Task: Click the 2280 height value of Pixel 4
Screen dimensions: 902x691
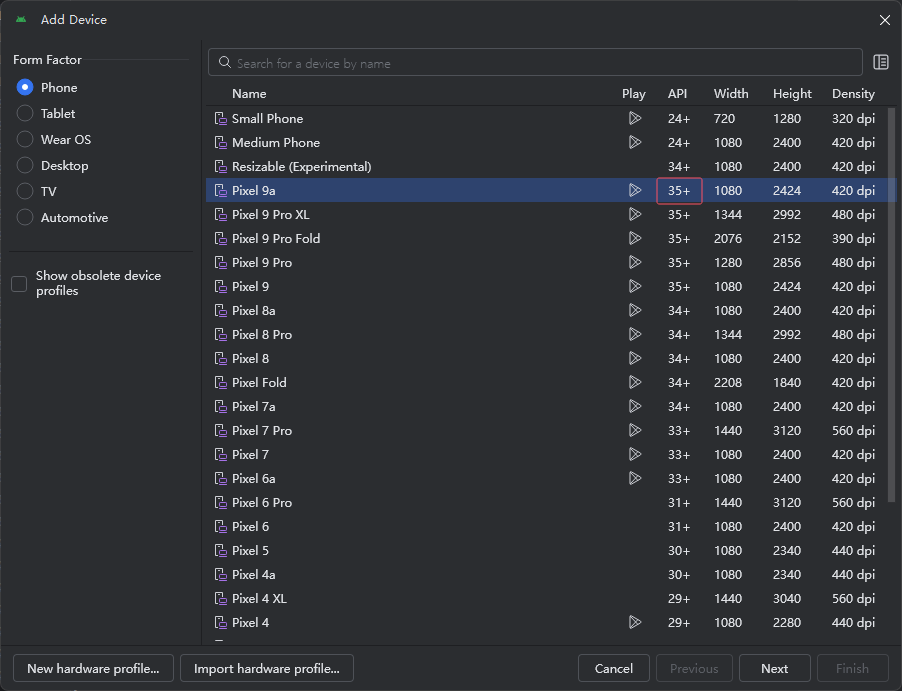Action: coord(786,623)
